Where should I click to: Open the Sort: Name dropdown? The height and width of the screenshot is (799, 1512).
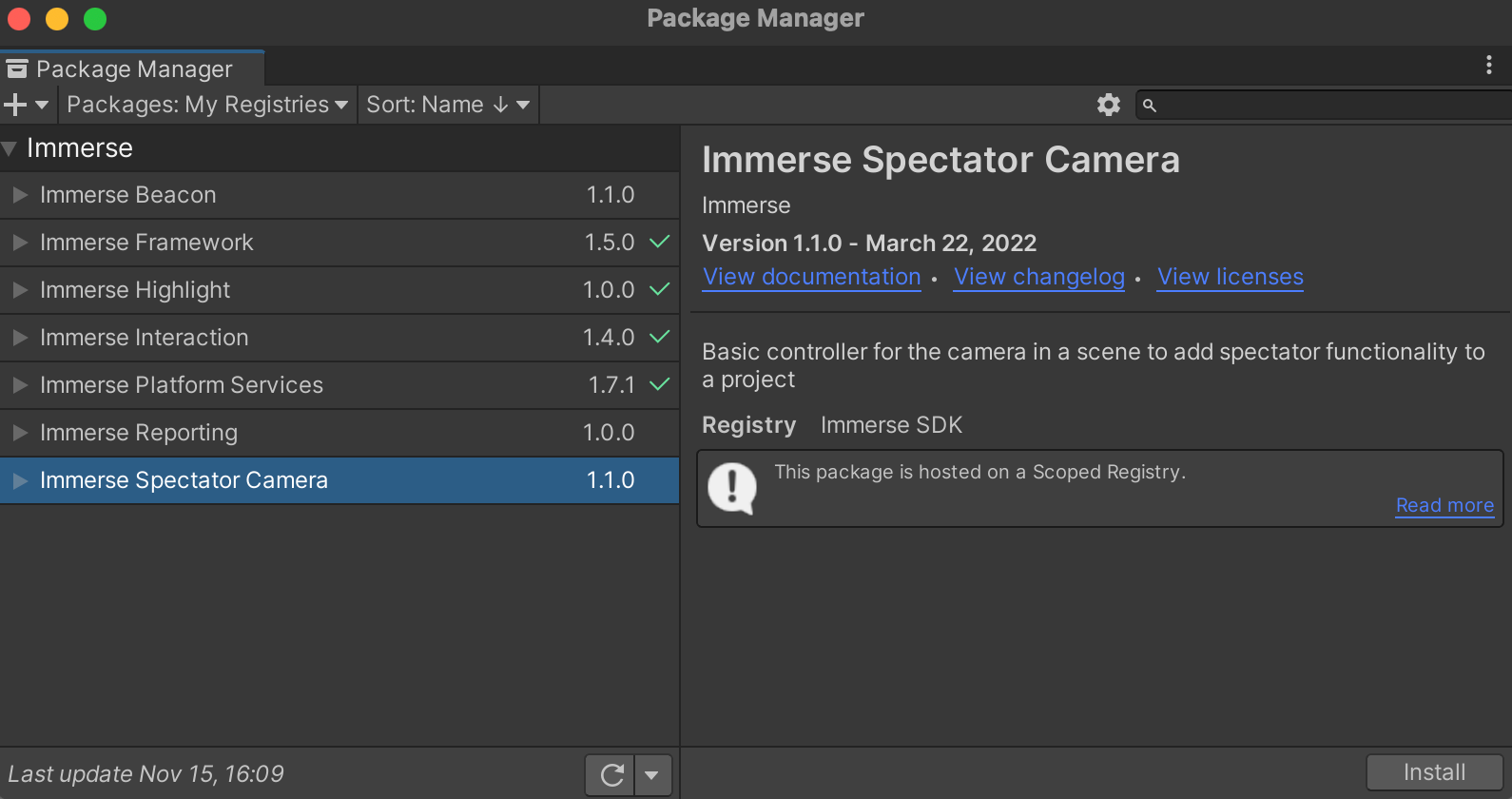pos(448,105)
